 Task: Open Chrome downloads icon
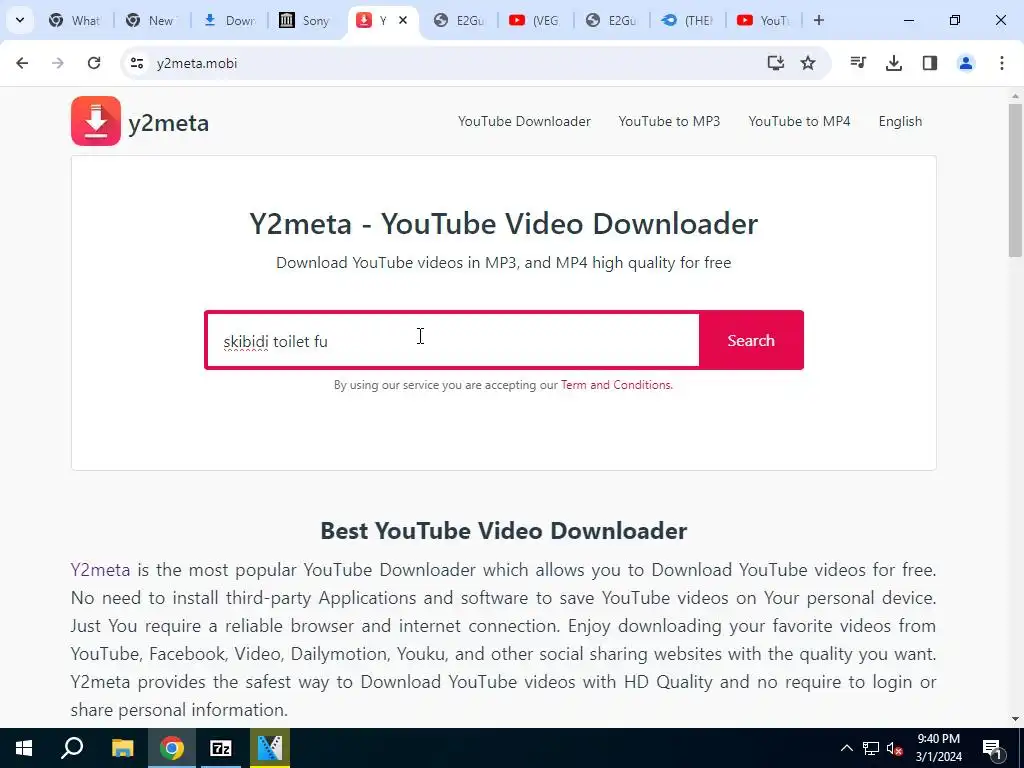[894, 63]
